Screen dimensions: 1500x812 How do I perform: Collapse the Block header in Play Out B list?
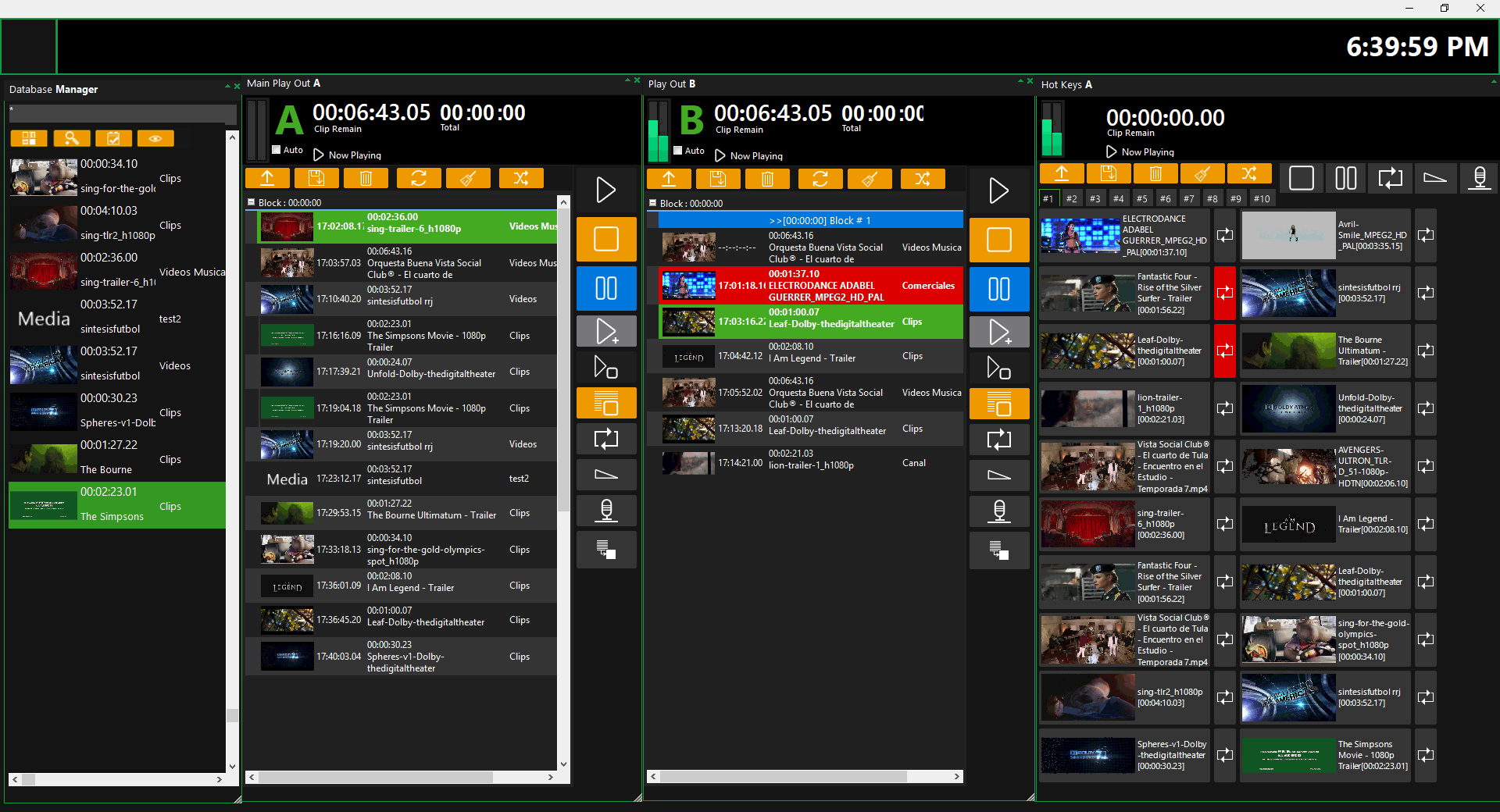653,203
